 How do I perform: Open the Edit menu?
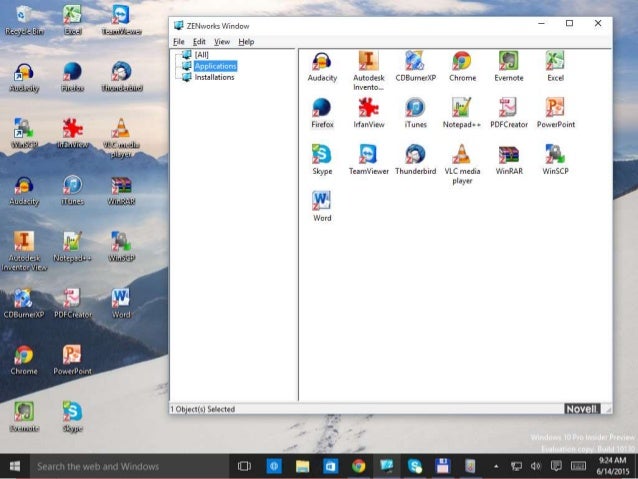(x=199, y=42)
